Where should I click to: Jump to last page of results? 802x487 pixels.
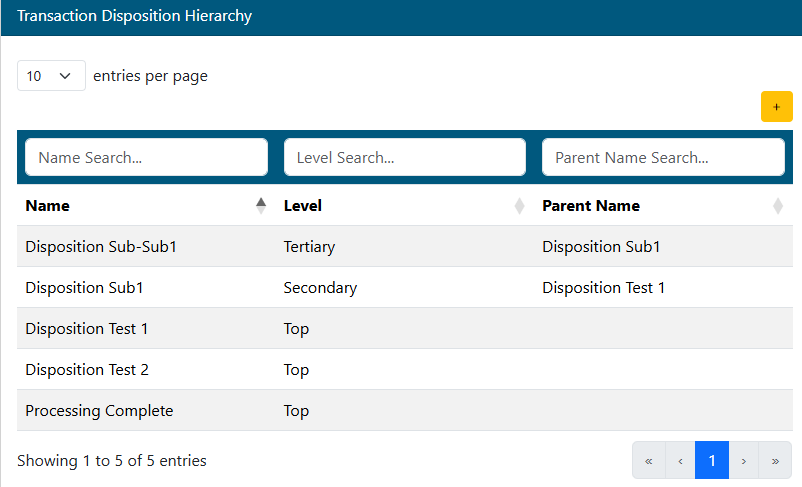tap(775, 461)
